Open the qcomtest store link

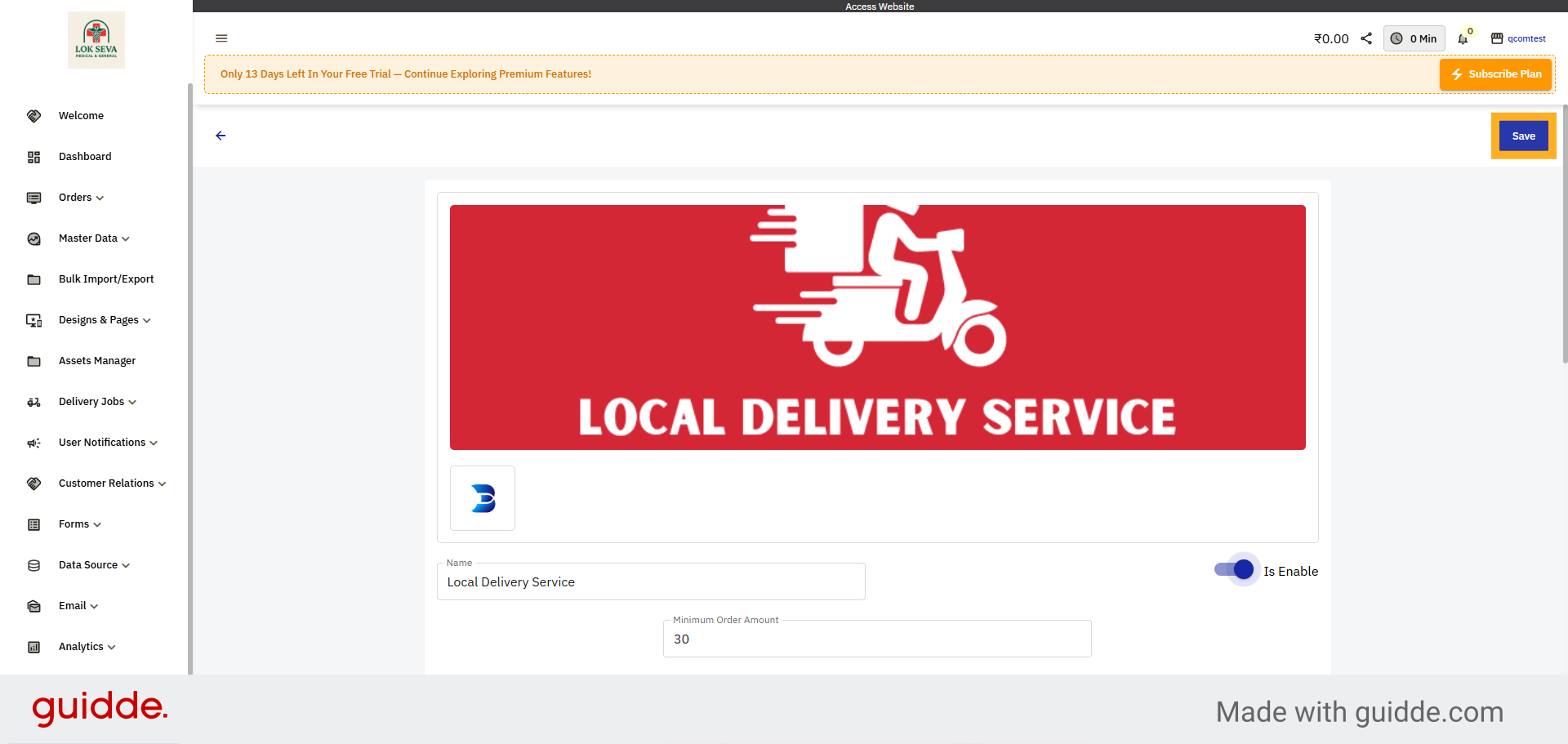[x=1526, y=38]
